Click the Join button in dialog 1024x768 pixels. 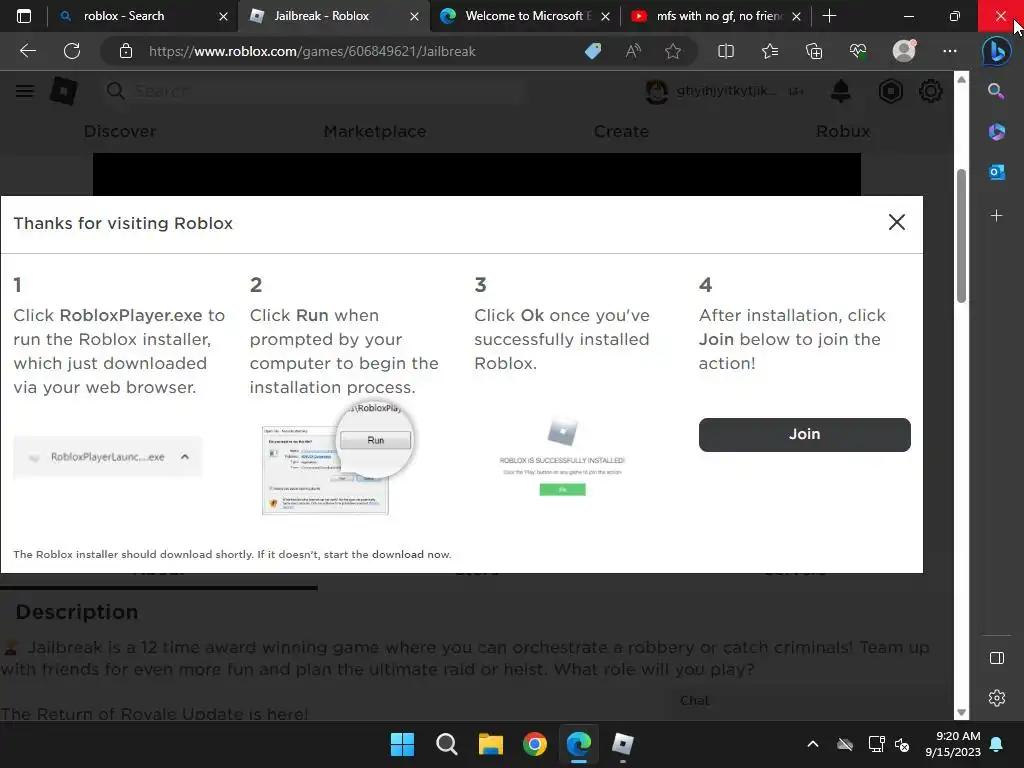tap(804, 434)
